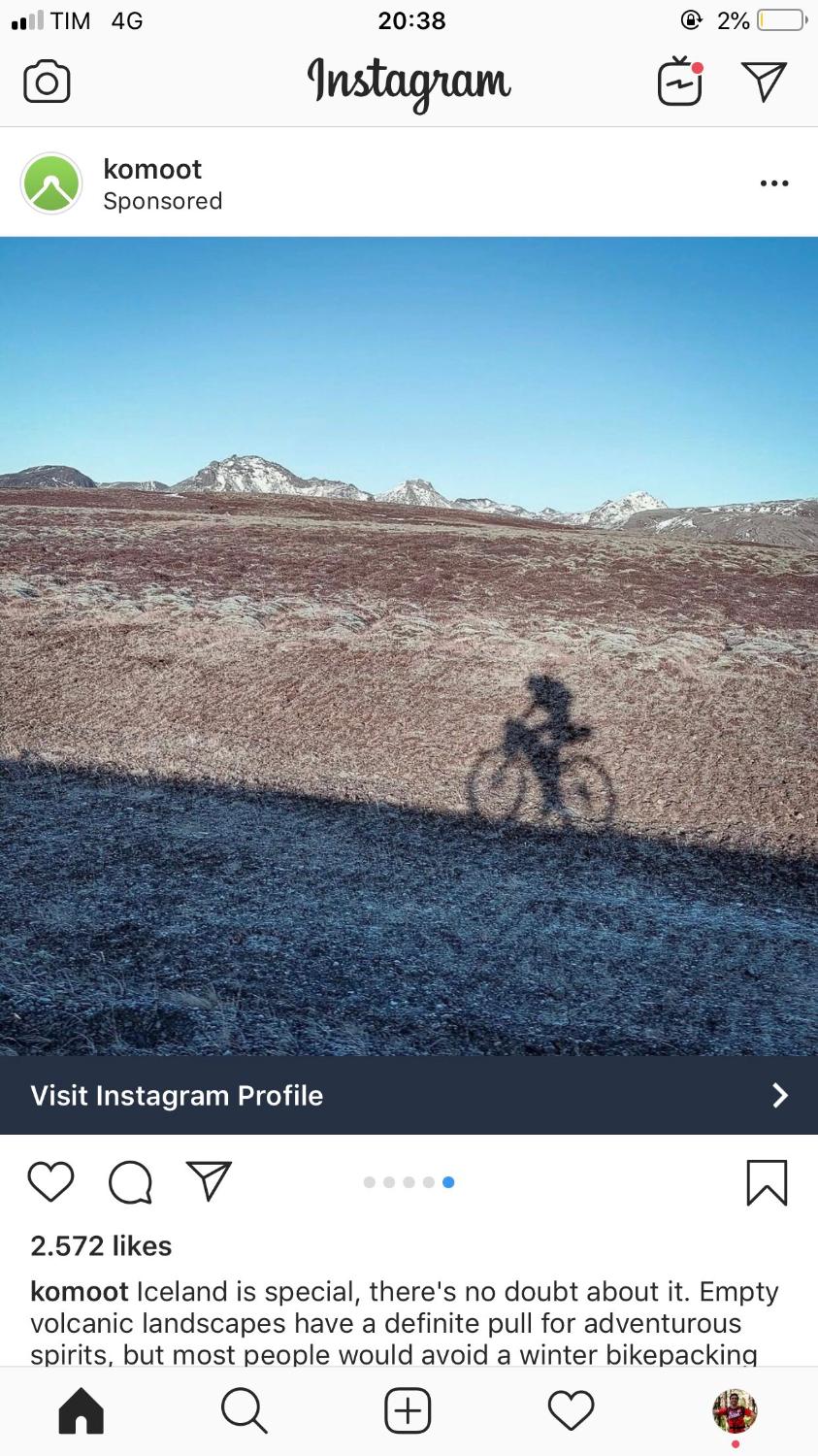The height and width of the screenshot is (1456, 818).
Task: Open the three-dot post options menu
Action: click(x=774, y=183)
